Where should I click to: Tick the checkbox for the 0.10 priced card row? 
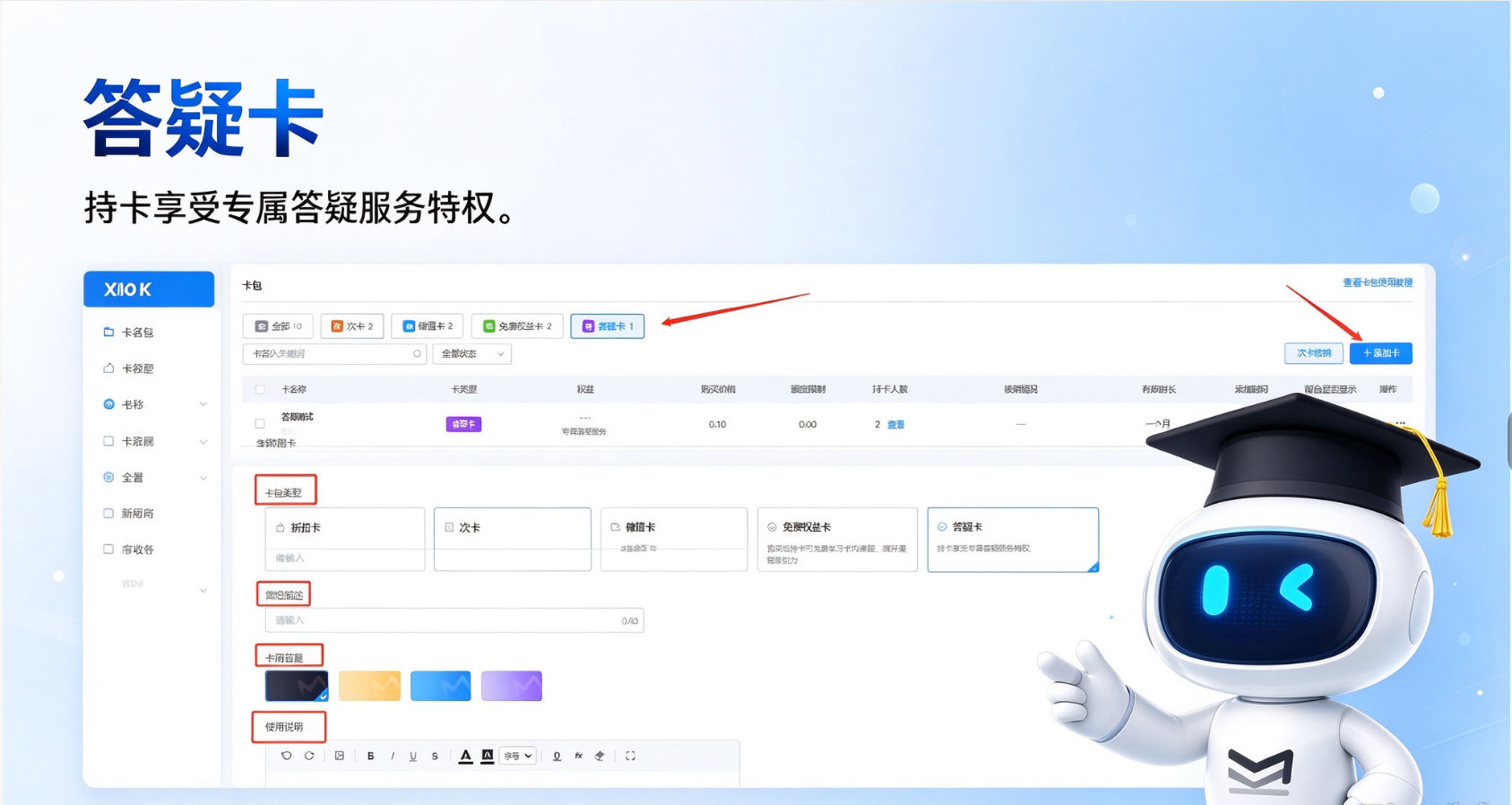(260, 424)
